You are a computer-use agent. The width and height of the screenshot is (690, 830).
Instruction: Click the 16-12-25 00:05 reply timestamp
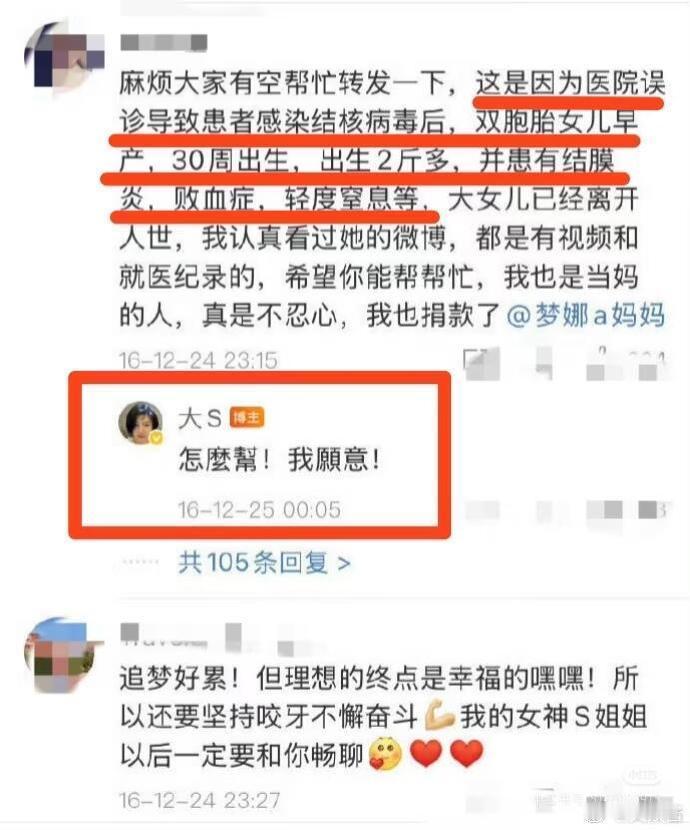pyautogui.click(x=259, y=510)
